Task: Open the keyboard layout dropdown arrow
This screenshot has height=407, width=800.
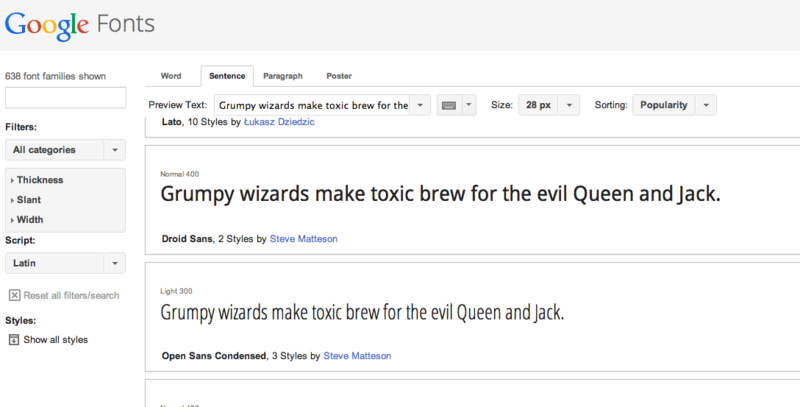Action: 469,105
